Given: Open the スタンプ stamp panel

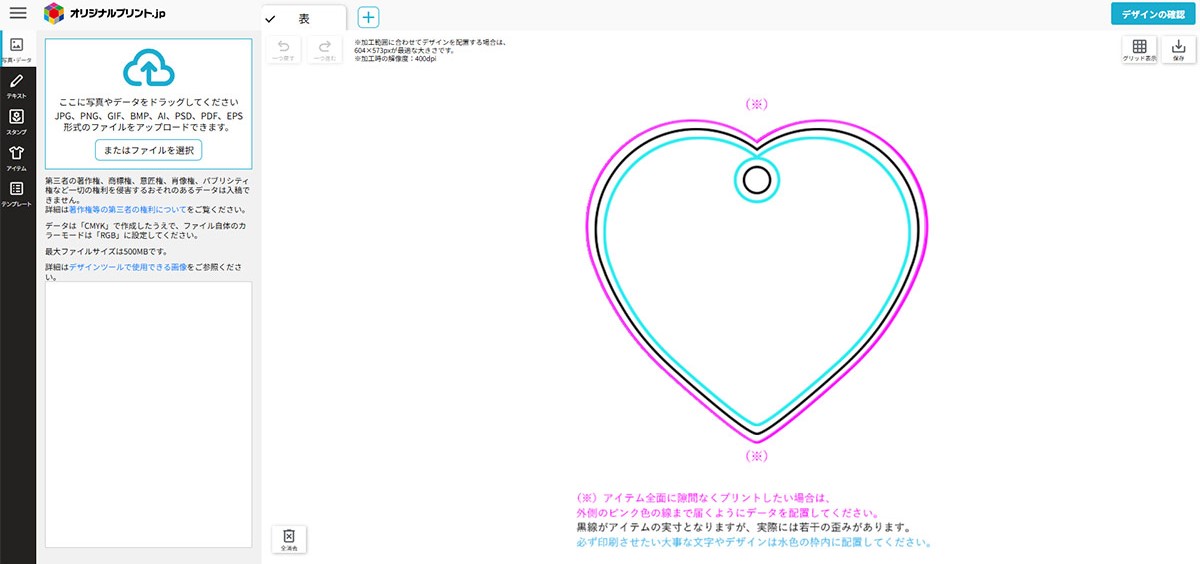Looking at the screenshot, I should [17, 122].
